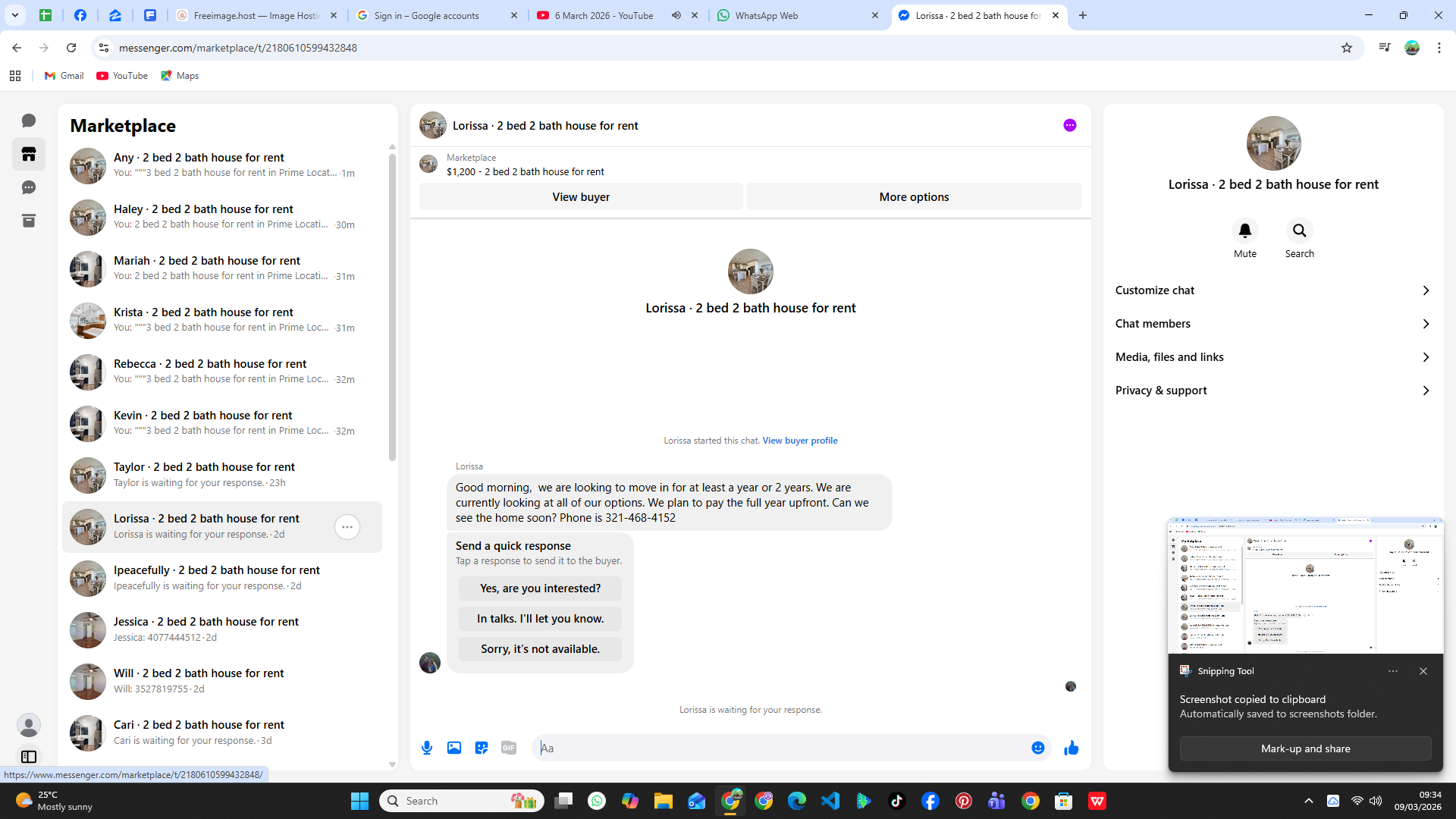Send a thumbs-up like
The width and height of the screenshot is (1456, 819).
[1071, 748]
